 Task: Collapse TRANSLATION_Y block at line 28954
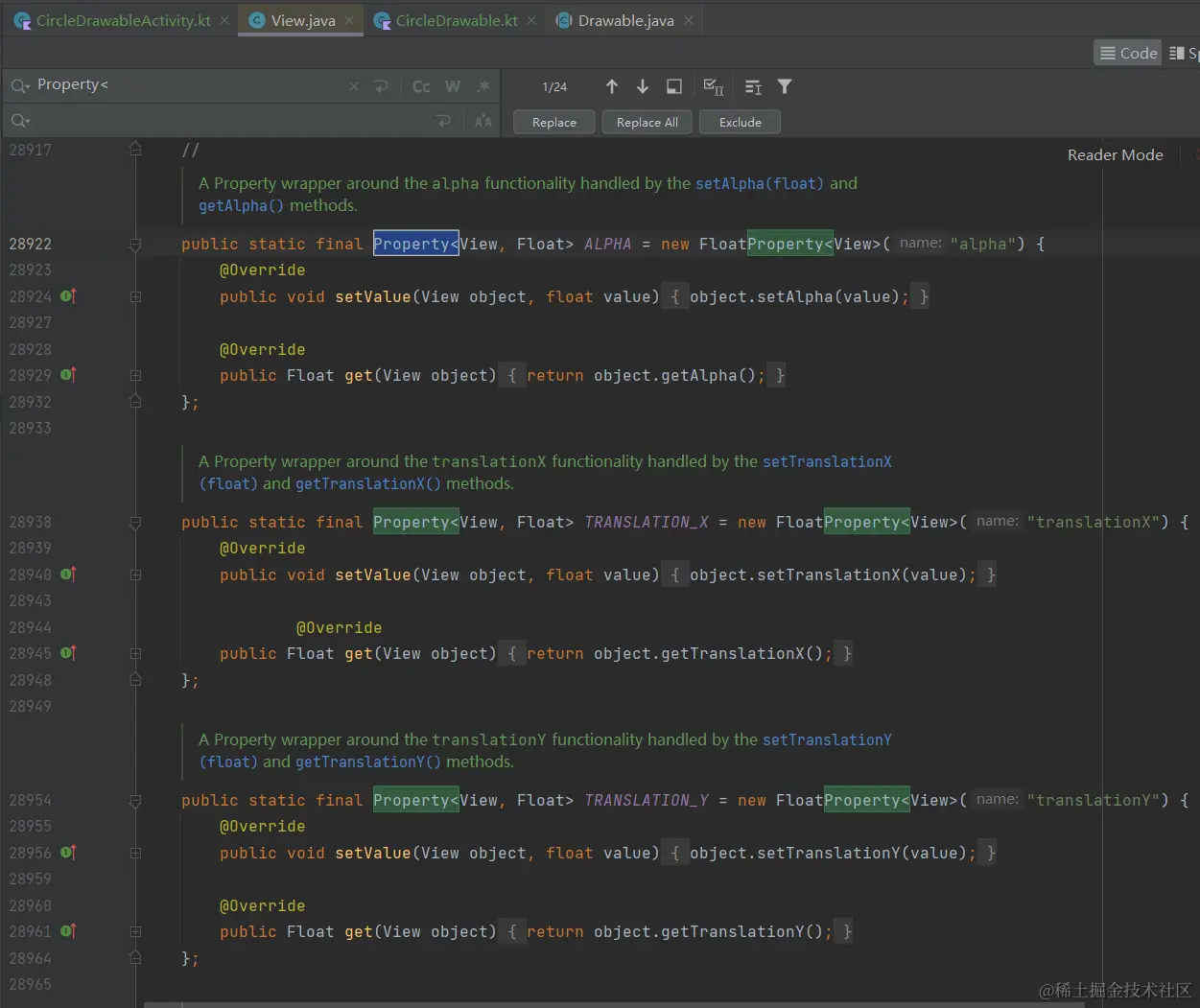135,801
